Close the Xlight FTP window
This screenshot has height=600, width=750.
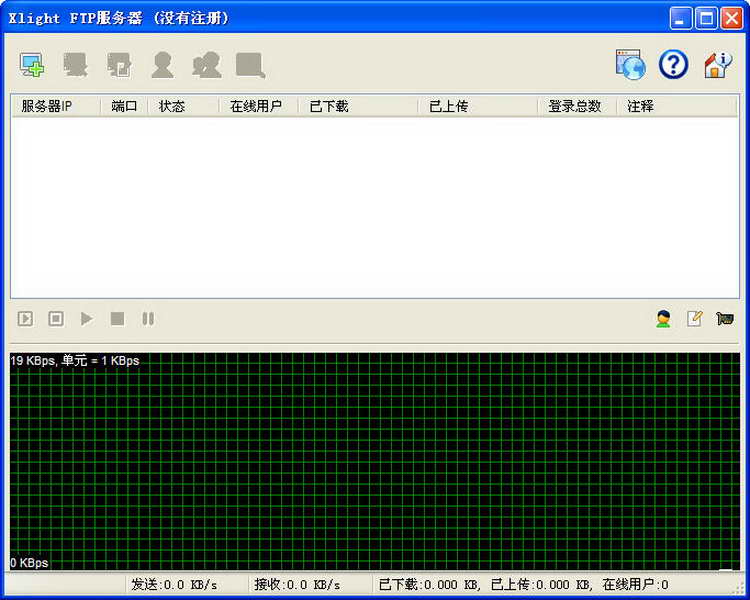click(x=732, y=19)
